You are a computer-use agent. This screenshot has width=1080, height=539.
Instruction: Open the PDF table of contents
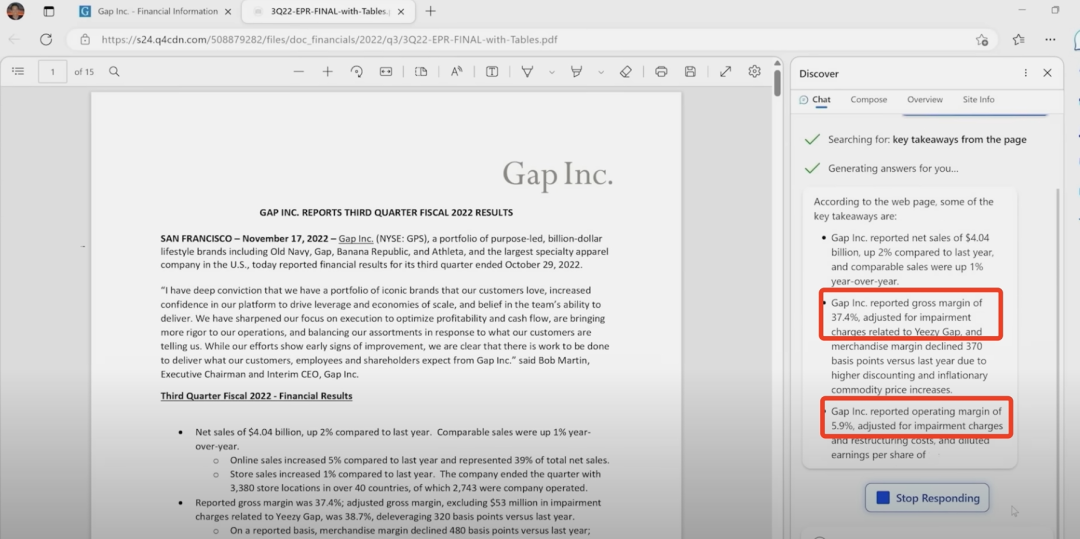[x=19, y=72]
